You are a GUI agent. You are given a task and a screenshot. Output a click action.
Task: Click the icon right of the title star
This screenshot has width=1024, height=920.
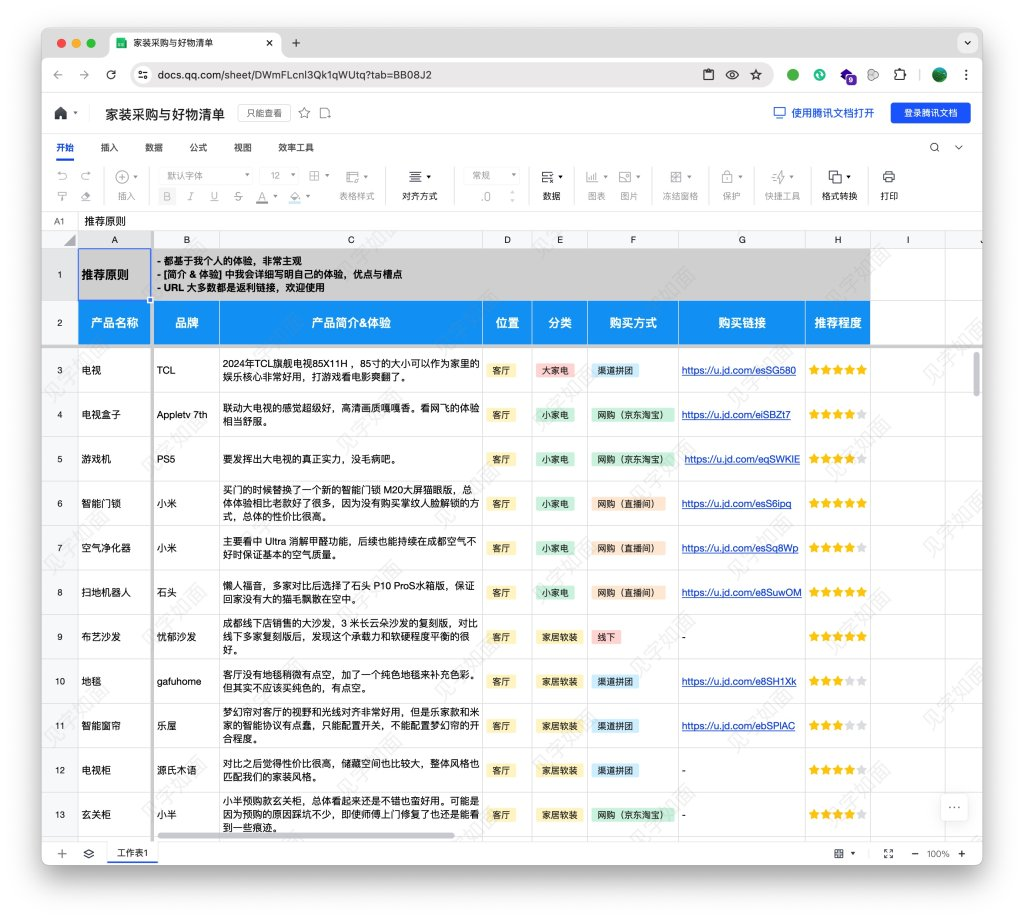[x=325, y=113]
